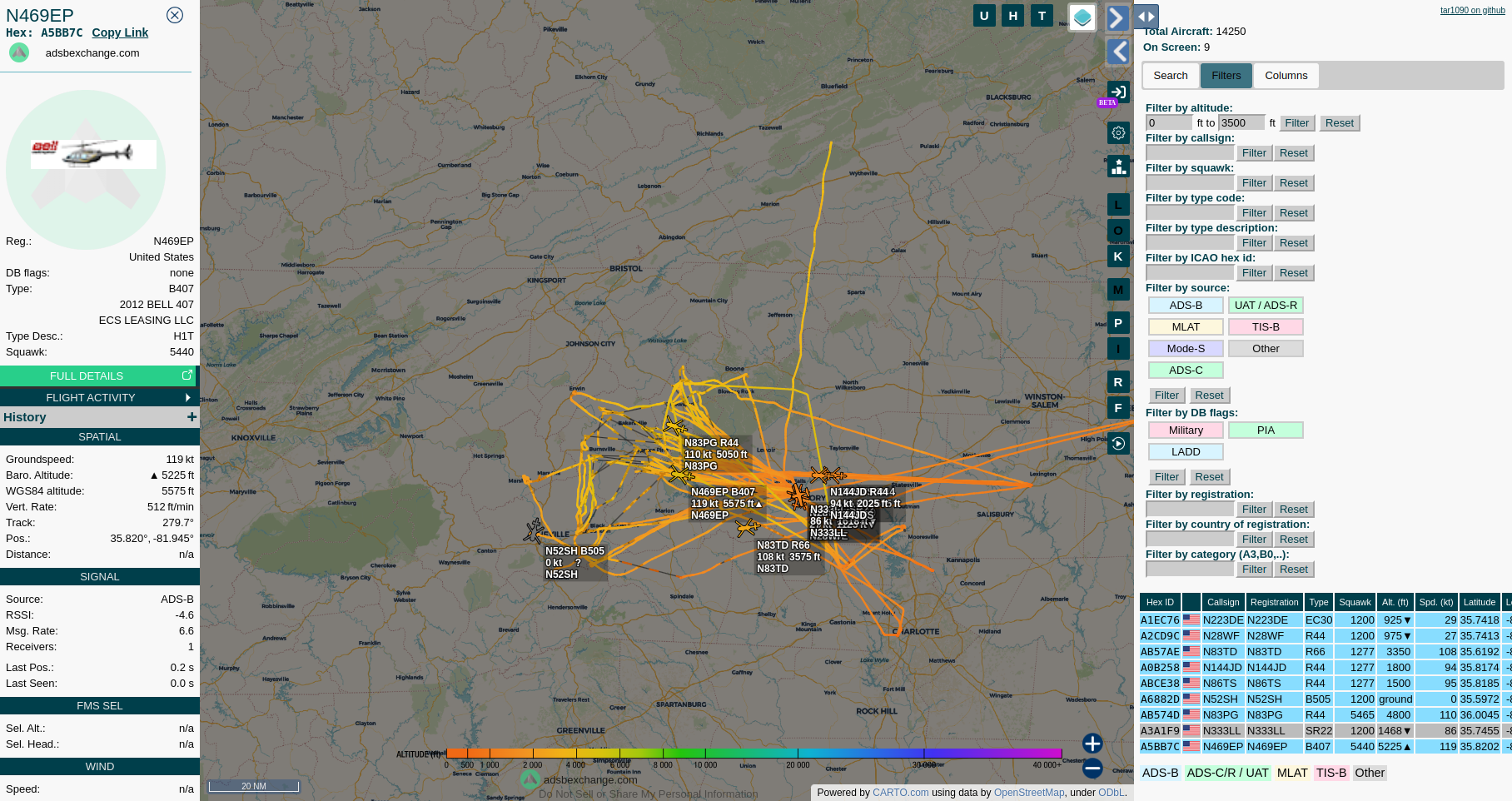This screenshot has width=1512, height=801.
Task: Switch to the Filters tab
Action: click(1226, 76)
